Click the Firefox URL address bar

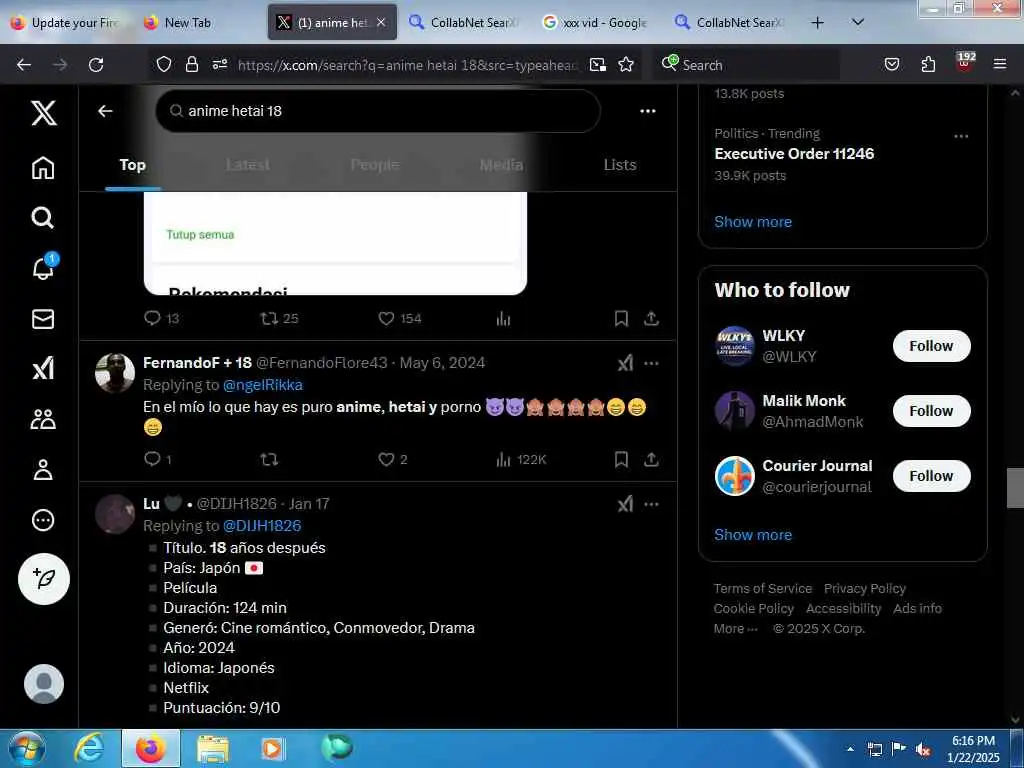[408, 65]
